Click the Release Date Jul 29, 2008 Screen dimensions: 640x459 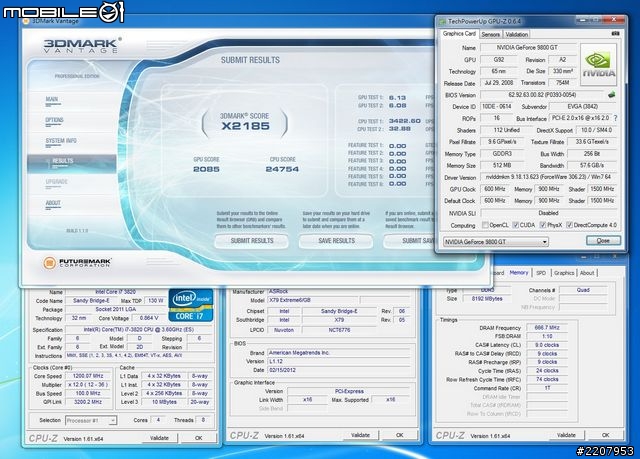pos(499,83)
